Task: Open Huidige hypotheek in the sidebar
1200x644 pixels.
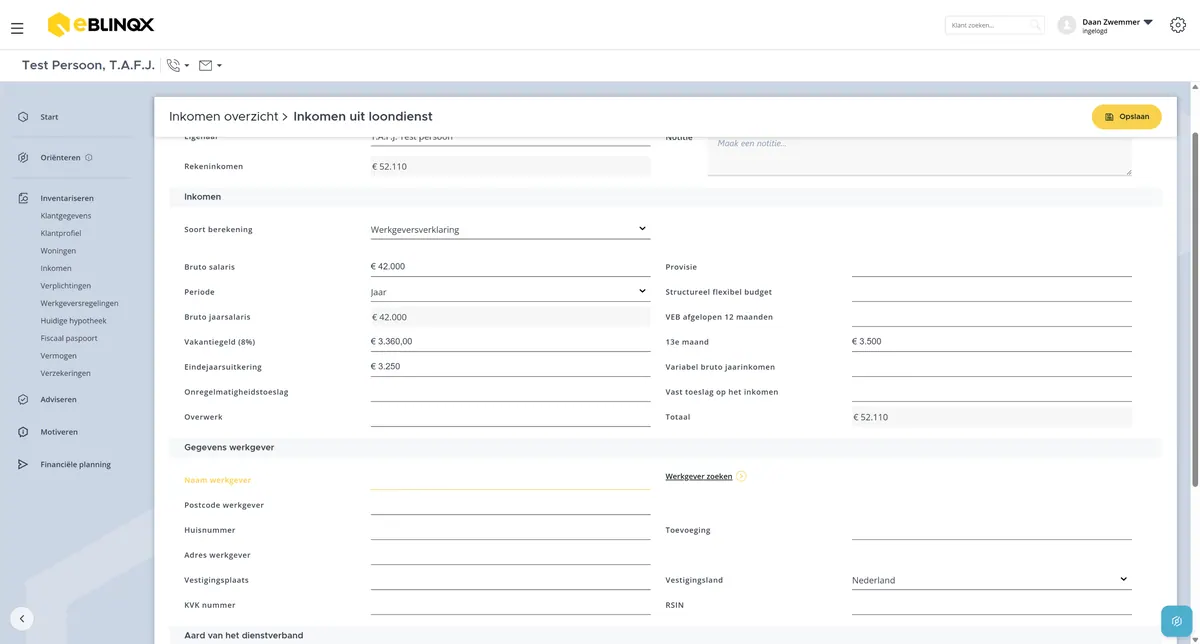Action: (x=73, y=321)
